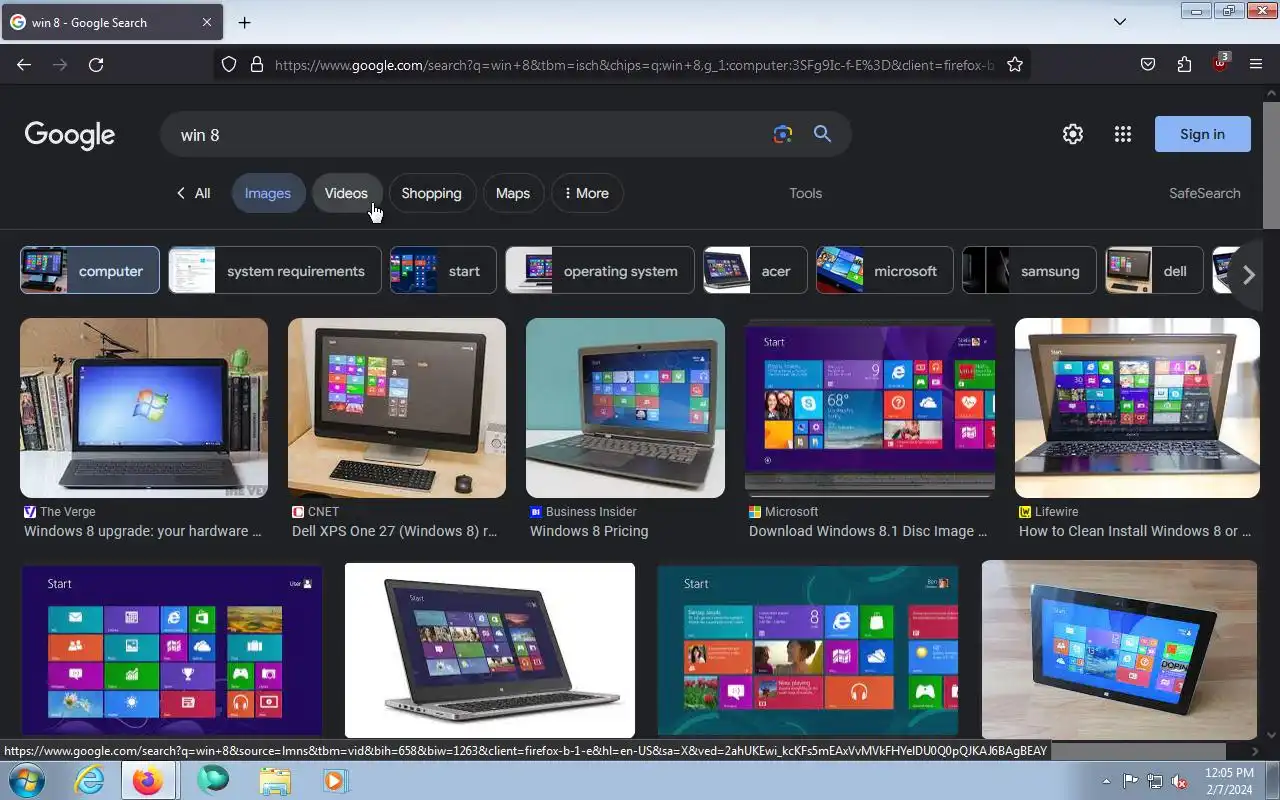Open the Windows Start orb
1280x800 pixels.
pyautogui.click(x=26, y=780)
